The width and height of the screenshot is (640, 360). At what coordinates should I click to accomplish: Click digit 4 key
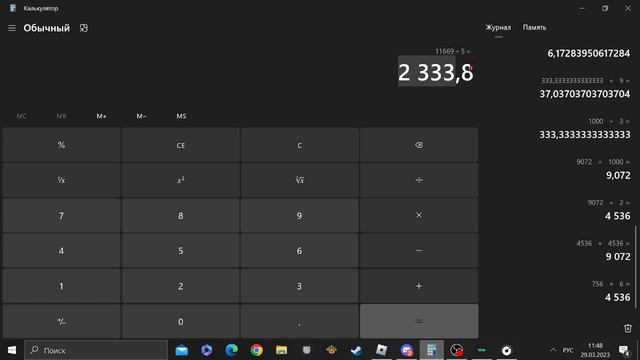point(61,251)
